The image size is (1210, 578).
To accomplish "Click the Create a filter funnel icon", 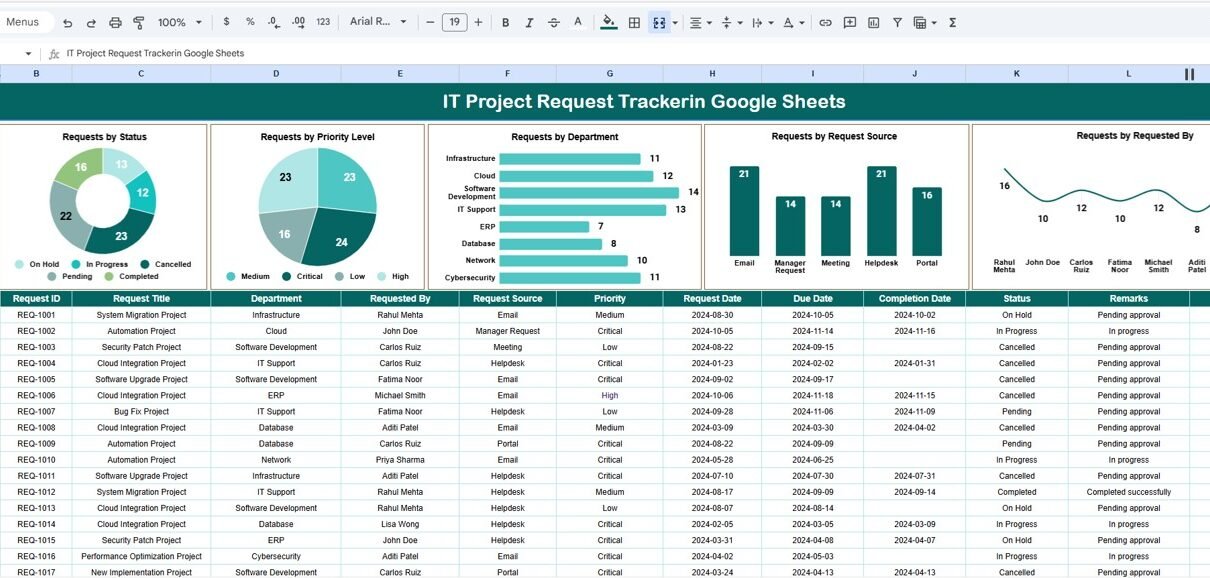I will click(x=897, y=22).
